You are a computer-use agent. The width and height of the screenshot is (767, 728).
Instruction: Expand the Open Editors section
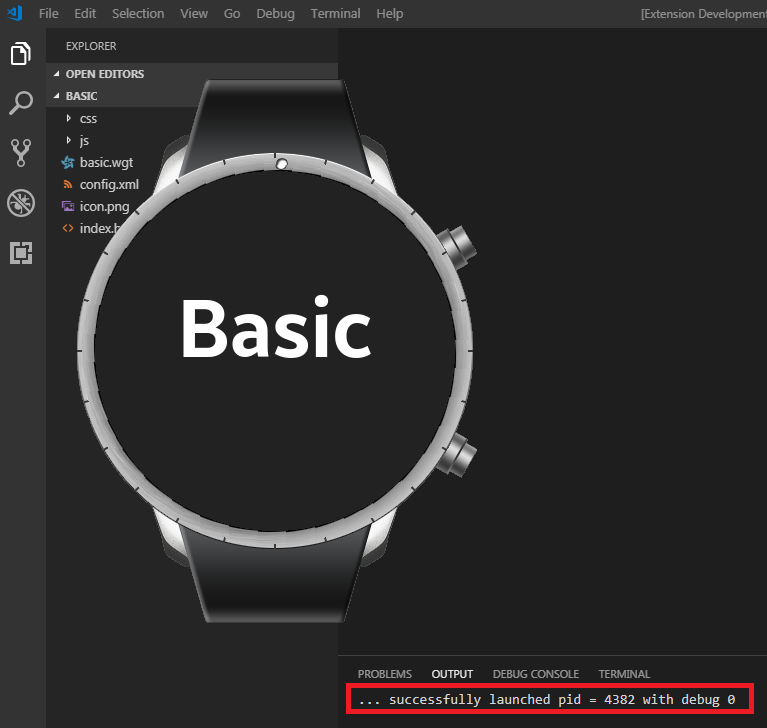[104, 74]
